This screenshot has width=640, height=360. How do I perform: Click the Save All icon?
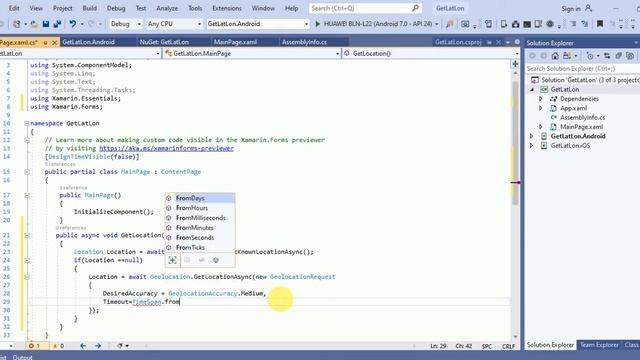pos(57,24)
